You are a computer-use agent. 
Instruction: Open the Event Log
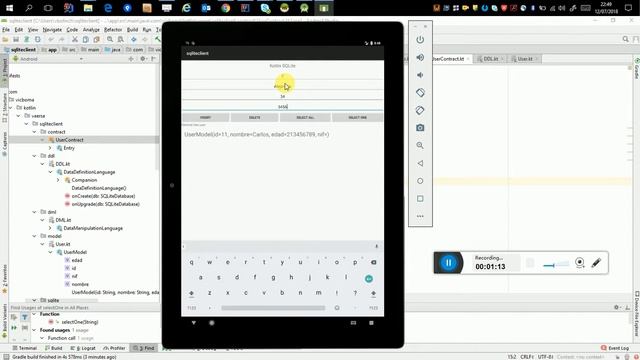click(x=615, y=348)
